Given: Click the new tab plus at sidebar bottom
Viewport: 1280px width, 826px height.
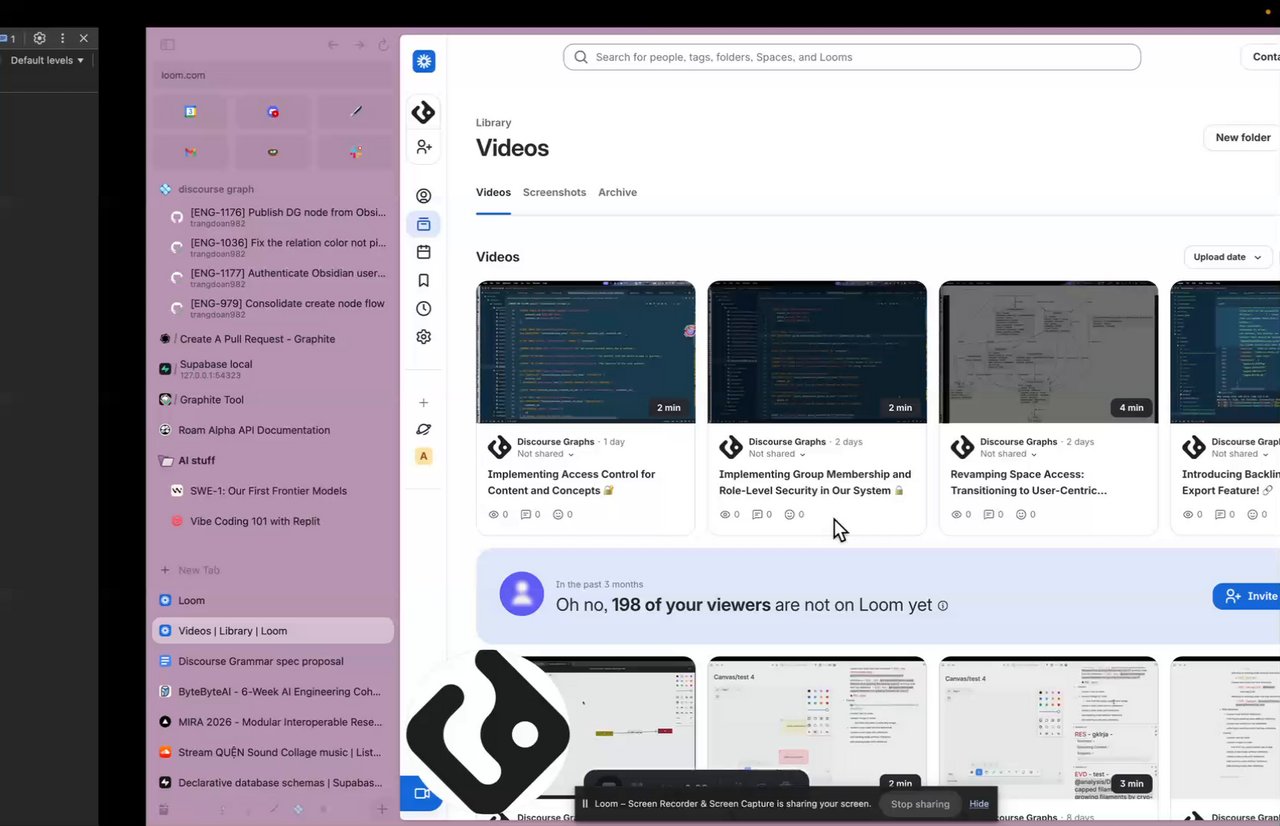Looking at the screenshot, I should [x=381, y=809].
